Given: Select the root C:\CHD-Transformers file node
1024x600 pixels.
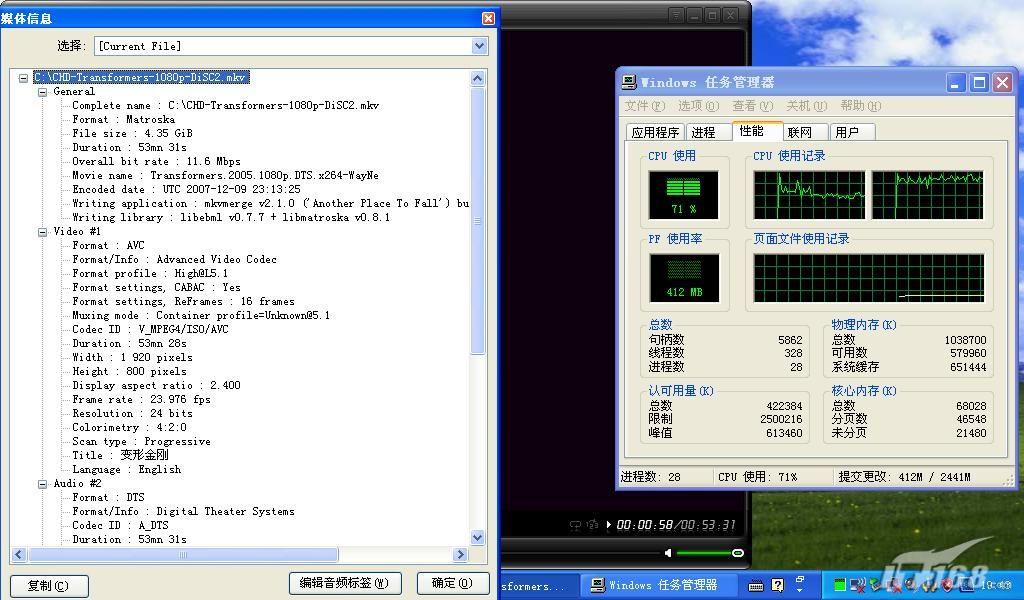Looking at the screenshot, I should 141,78.
